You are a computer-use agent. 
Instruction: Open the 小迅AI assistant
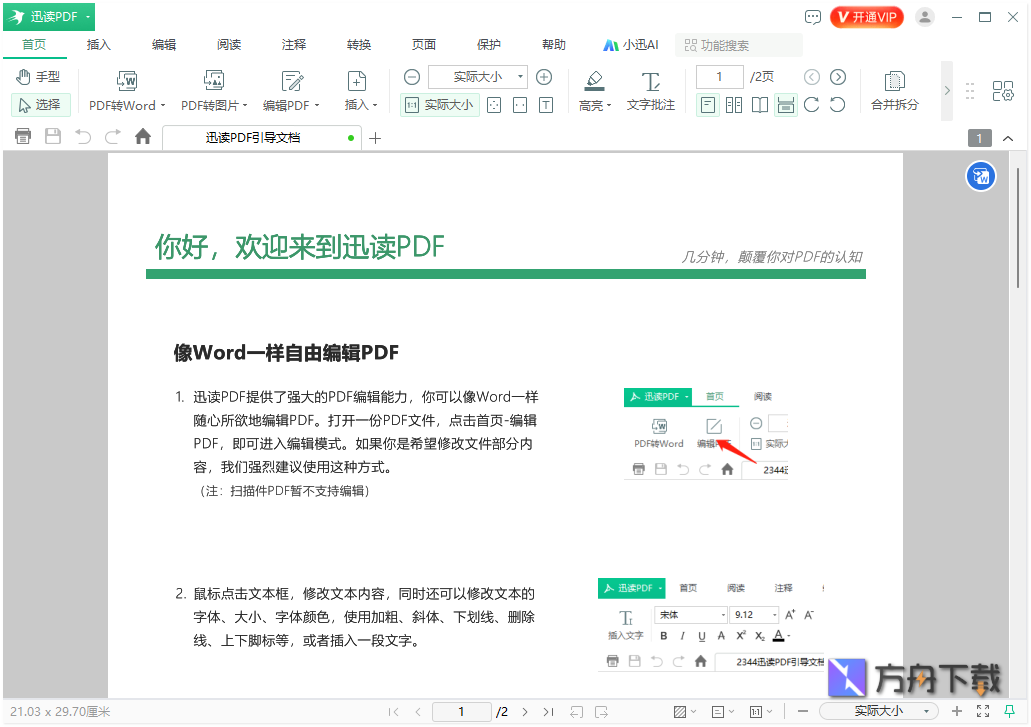[631, 45]
